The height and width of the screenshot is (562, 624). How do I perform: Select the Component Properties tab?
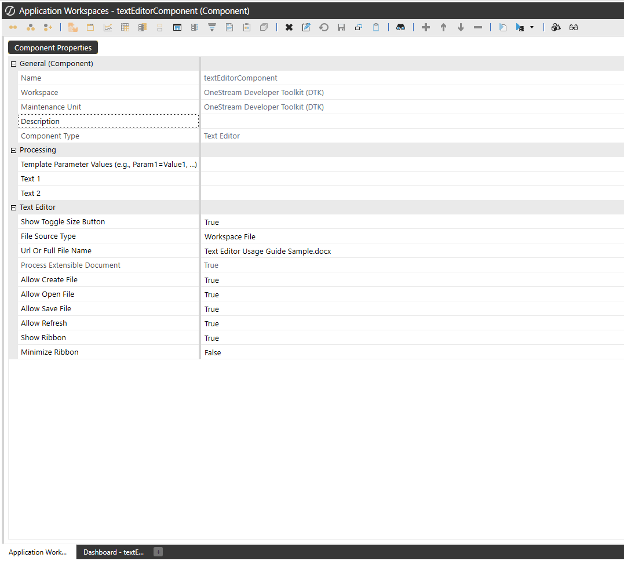click(x=53, y=48)
